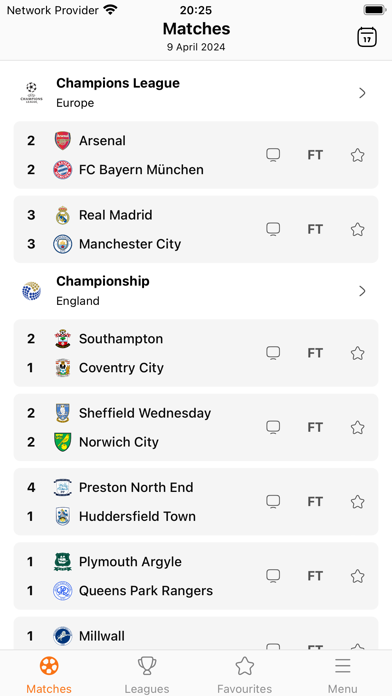Tap the TV icon for Real Madrid match
The image size is (392, 696).
click(x=273, y=229)
